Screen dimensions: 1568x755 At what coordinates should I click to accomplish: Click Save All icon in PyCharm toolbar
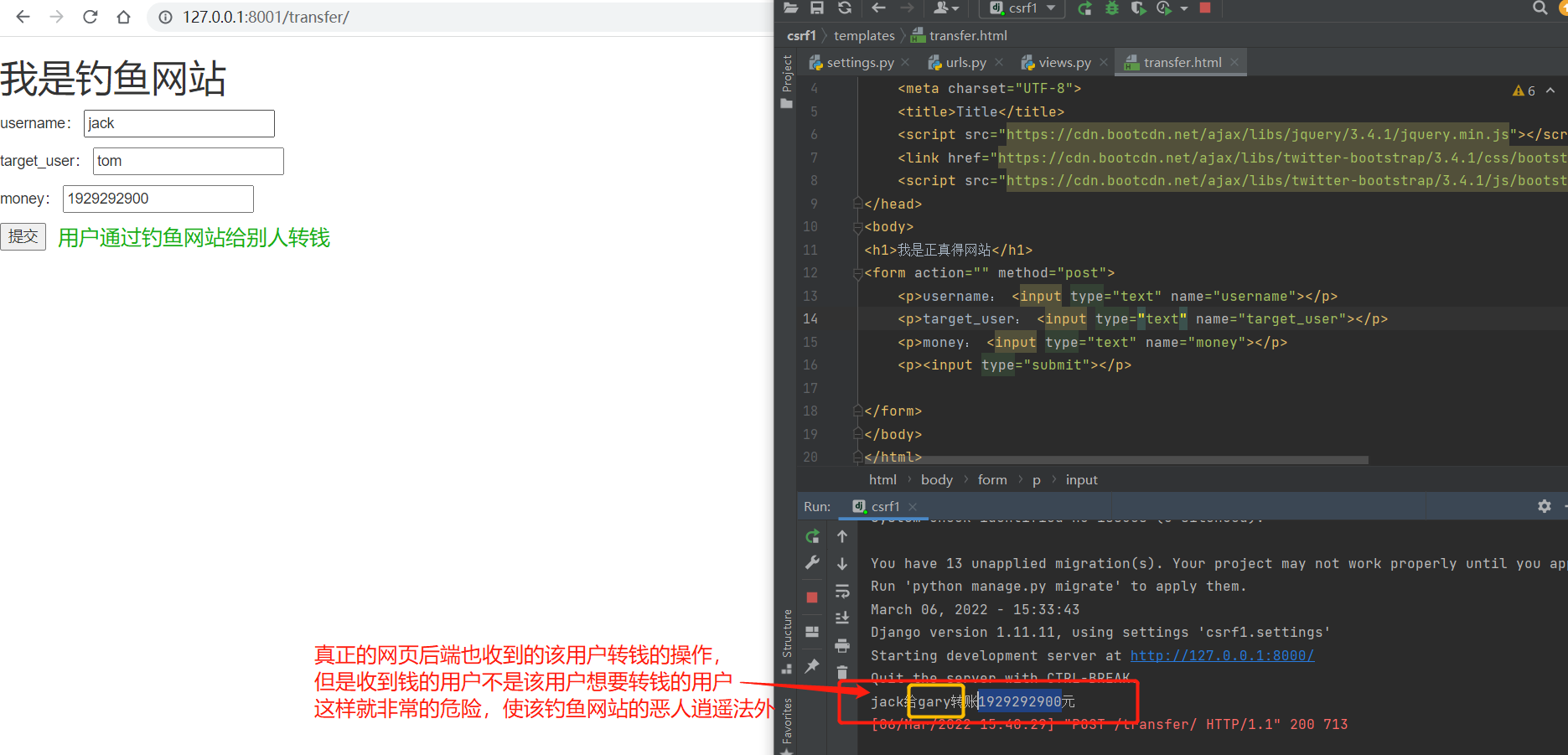(817, 8)
